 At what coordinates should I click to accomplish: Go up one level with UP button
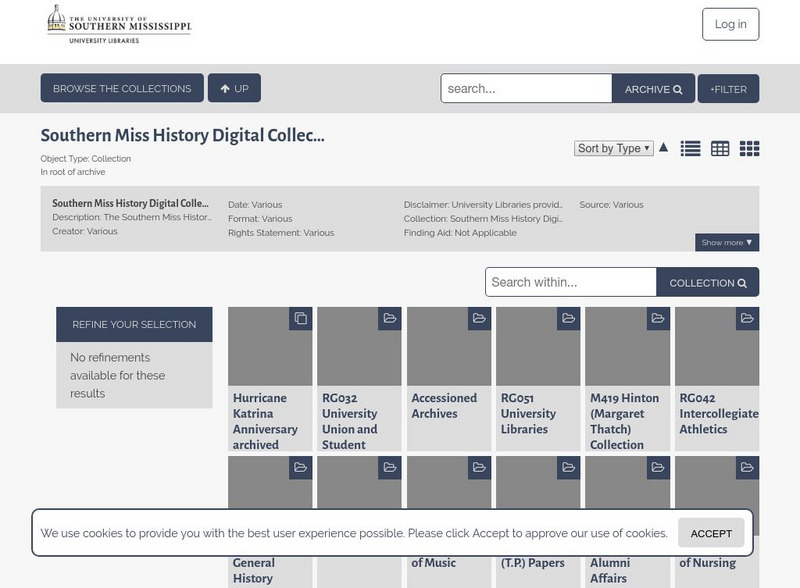pyautogui.click(x=234, y=88)
